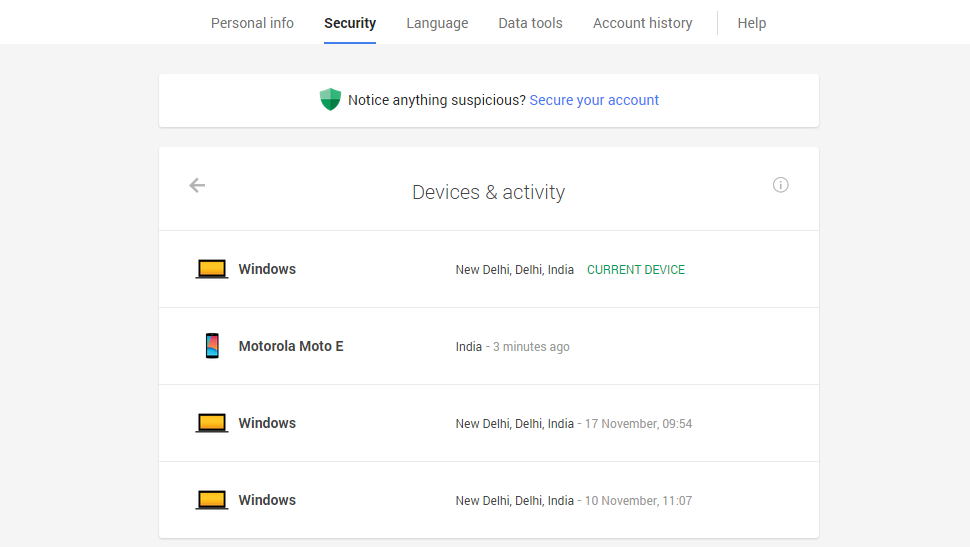The image size is (970, 547).
Task: Switch to the Language tab
Action: coord(437,23)
